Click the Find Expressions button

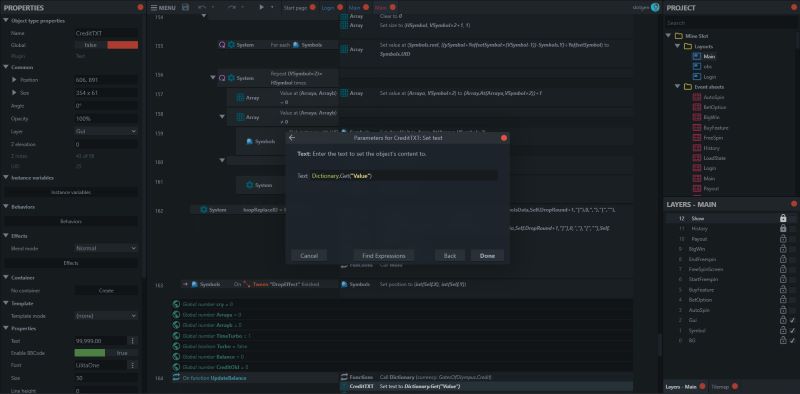pyautogui.click(x=384, y=256)
